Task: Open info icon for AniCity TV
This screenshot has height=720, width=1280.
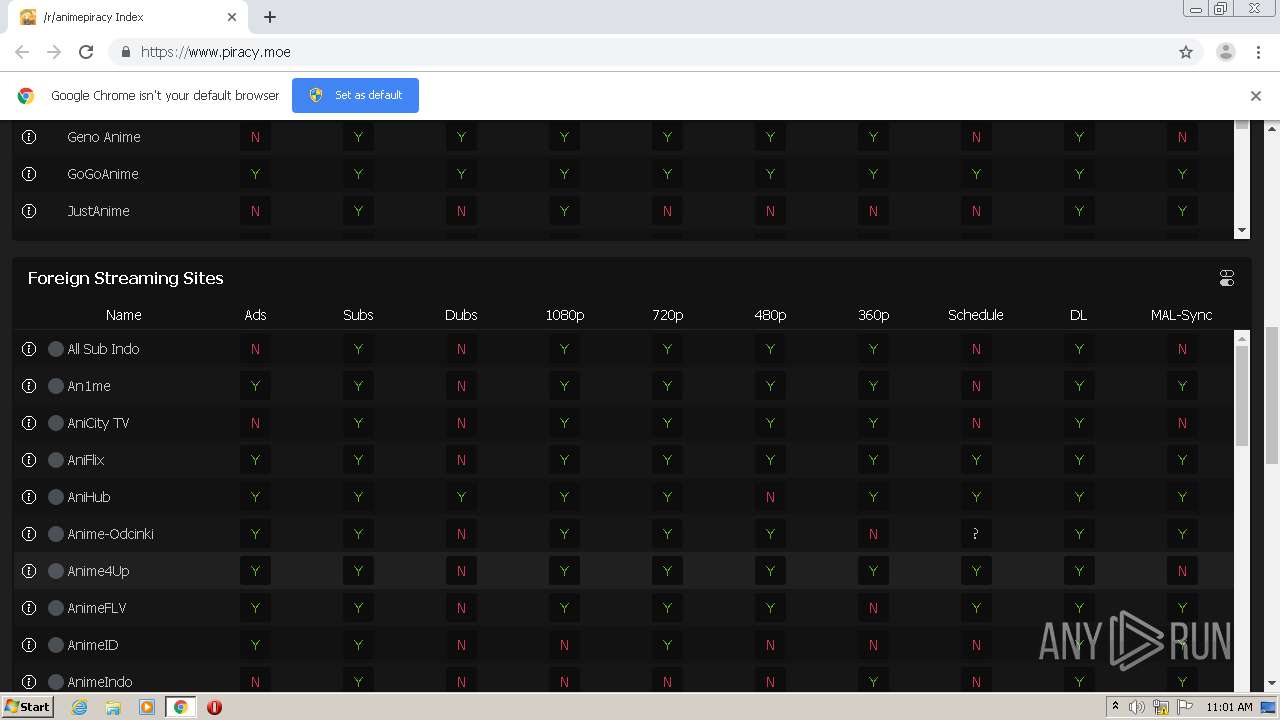Action: pyautogui.click(x=29, y=423)
